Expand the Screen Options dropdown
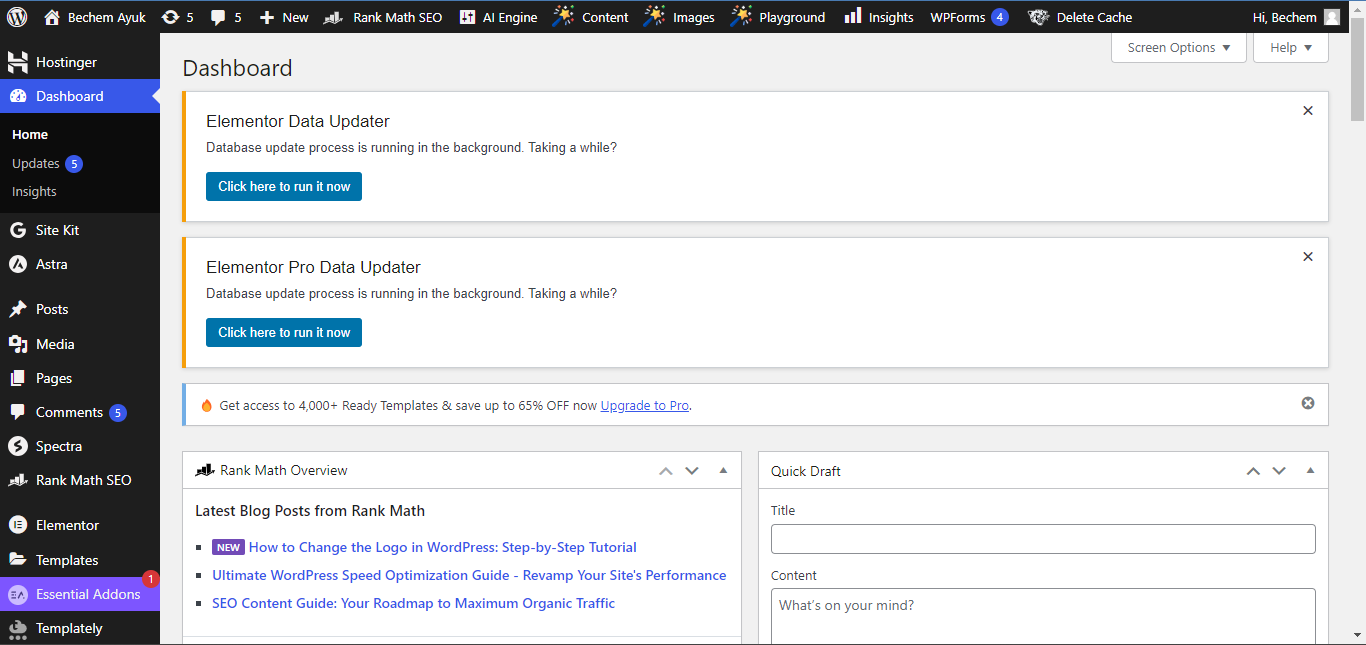1366x645 pixels. click(1179, 47)
